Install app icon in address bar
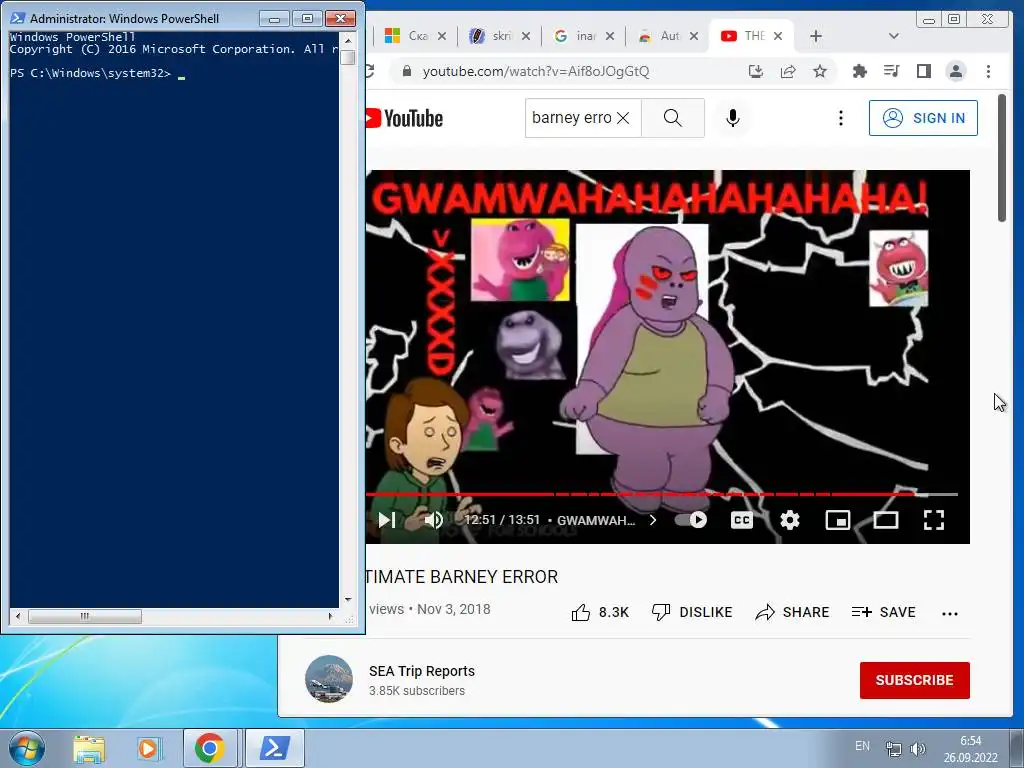1024x768 pixels. 756,71
